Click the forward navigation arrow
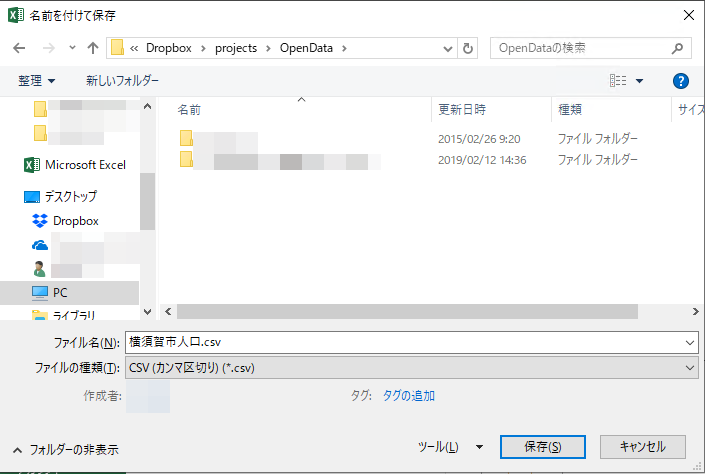The height and width of the screenshot is (474, 705). (46, 48)
